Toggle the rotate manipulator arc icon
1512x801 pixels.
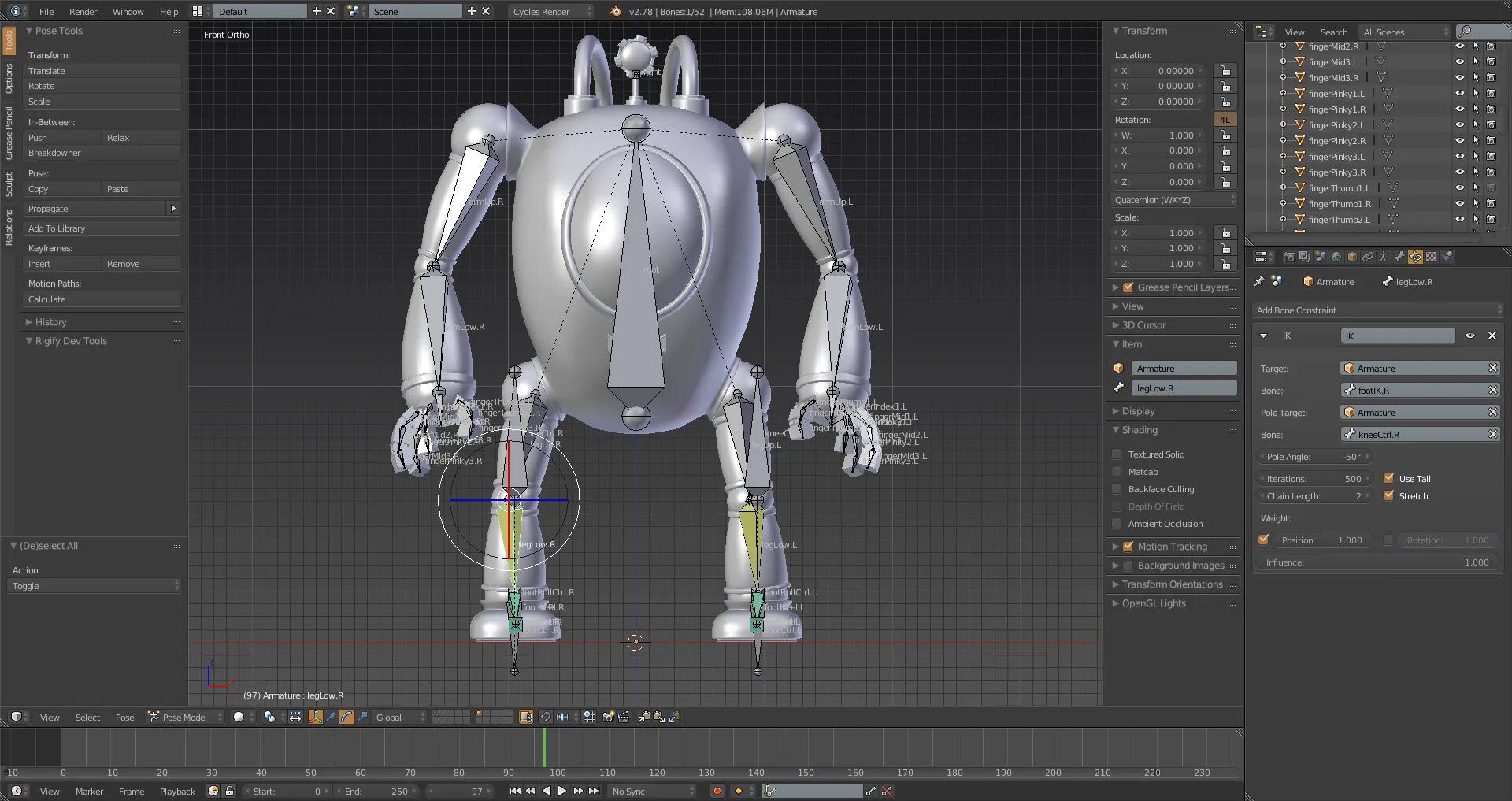(346, 717)
